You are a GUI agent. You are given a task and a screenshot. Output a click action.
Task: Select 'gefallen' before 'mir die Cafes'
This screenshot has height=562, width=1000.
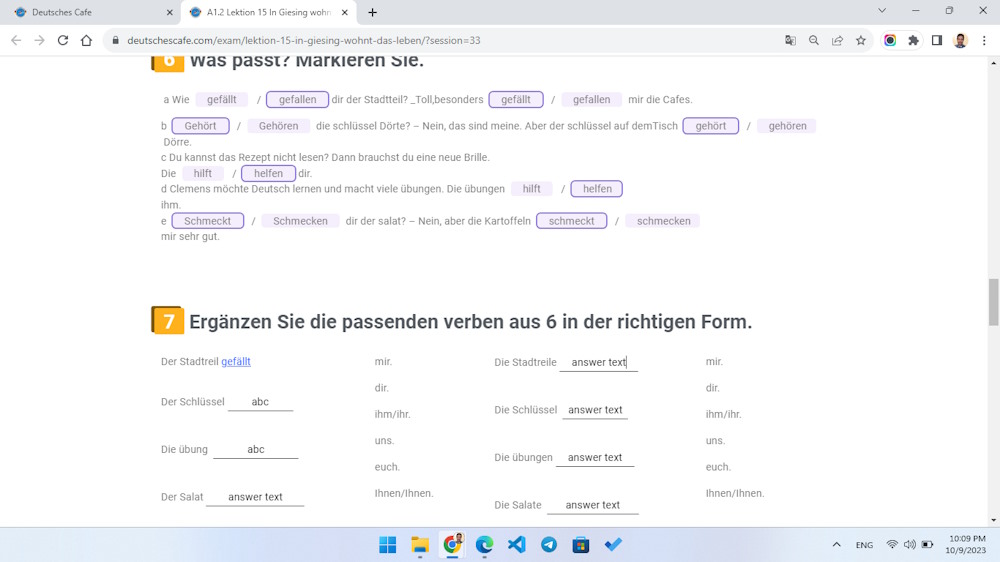click(x=591, y=100)
